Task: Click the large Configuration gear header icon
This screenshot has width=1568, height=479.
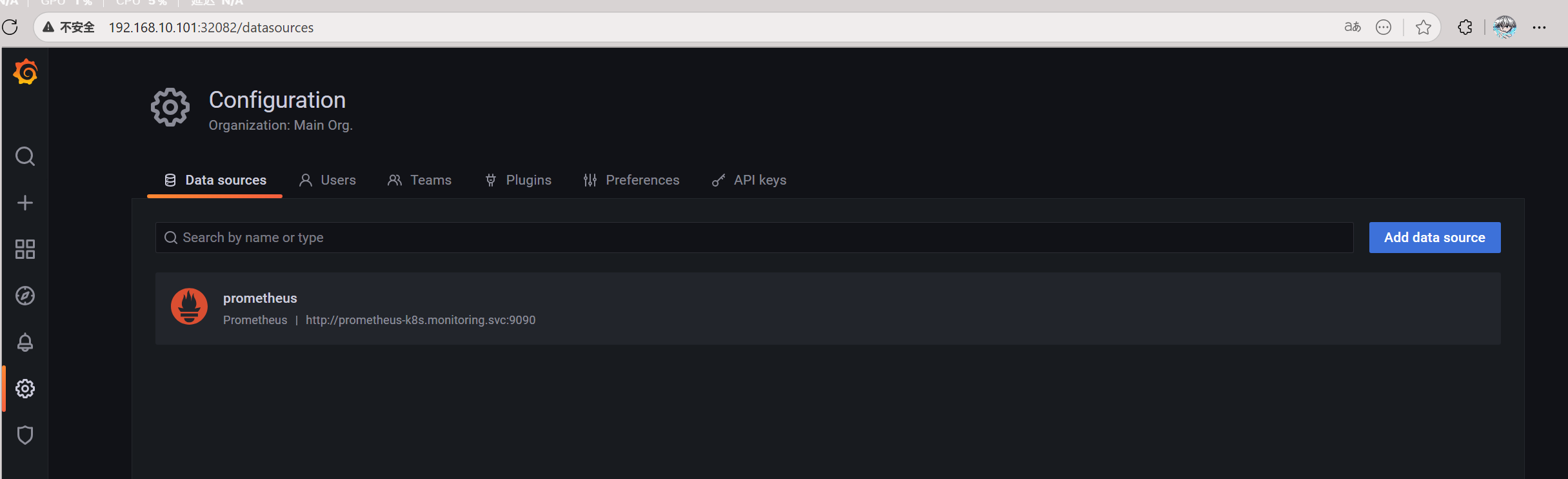Action: 170,107
